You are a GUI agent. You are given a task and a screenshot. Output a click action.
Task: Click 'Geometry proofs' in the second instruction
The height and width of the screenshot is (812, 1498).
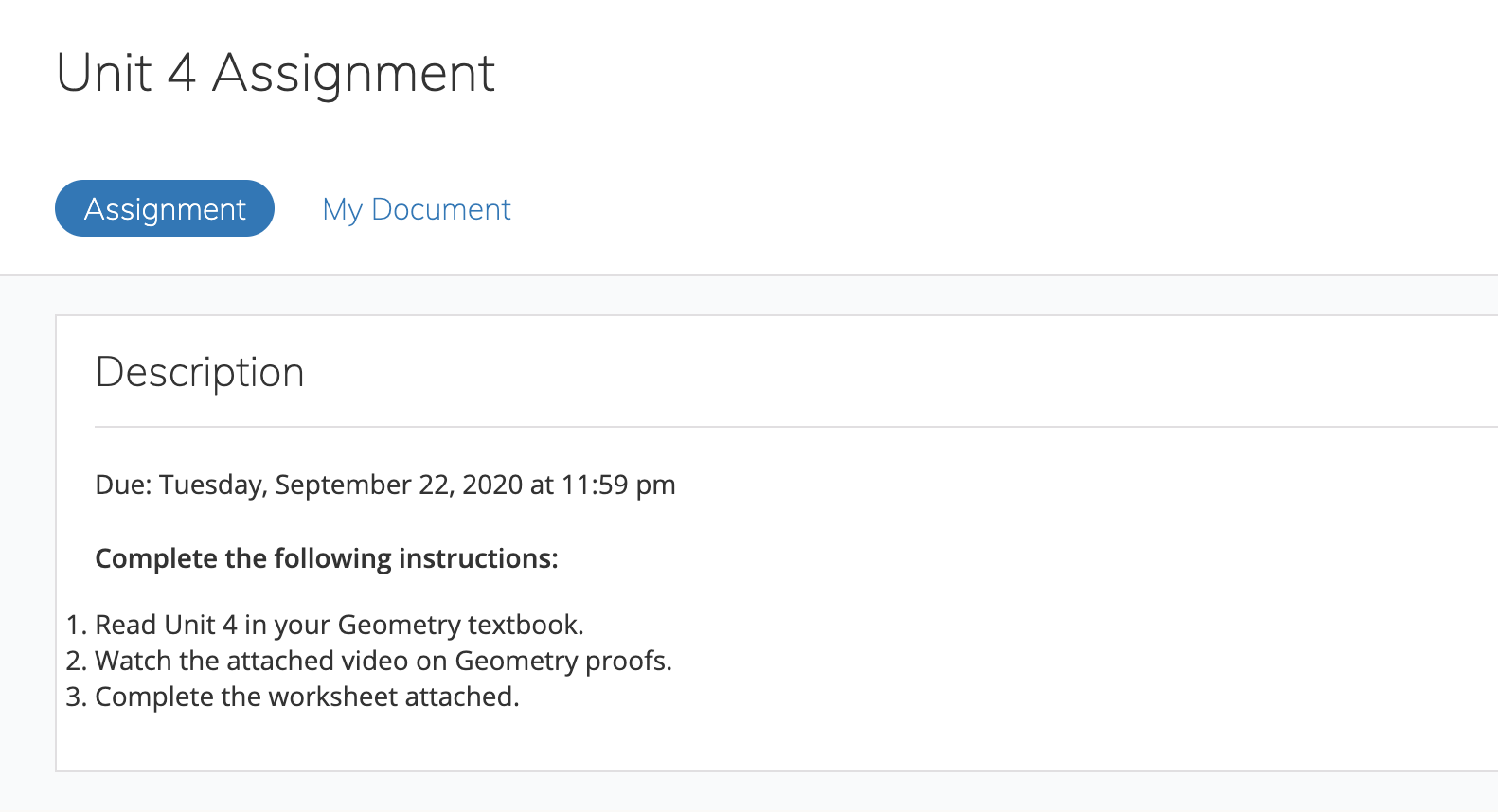coord(562,661)
